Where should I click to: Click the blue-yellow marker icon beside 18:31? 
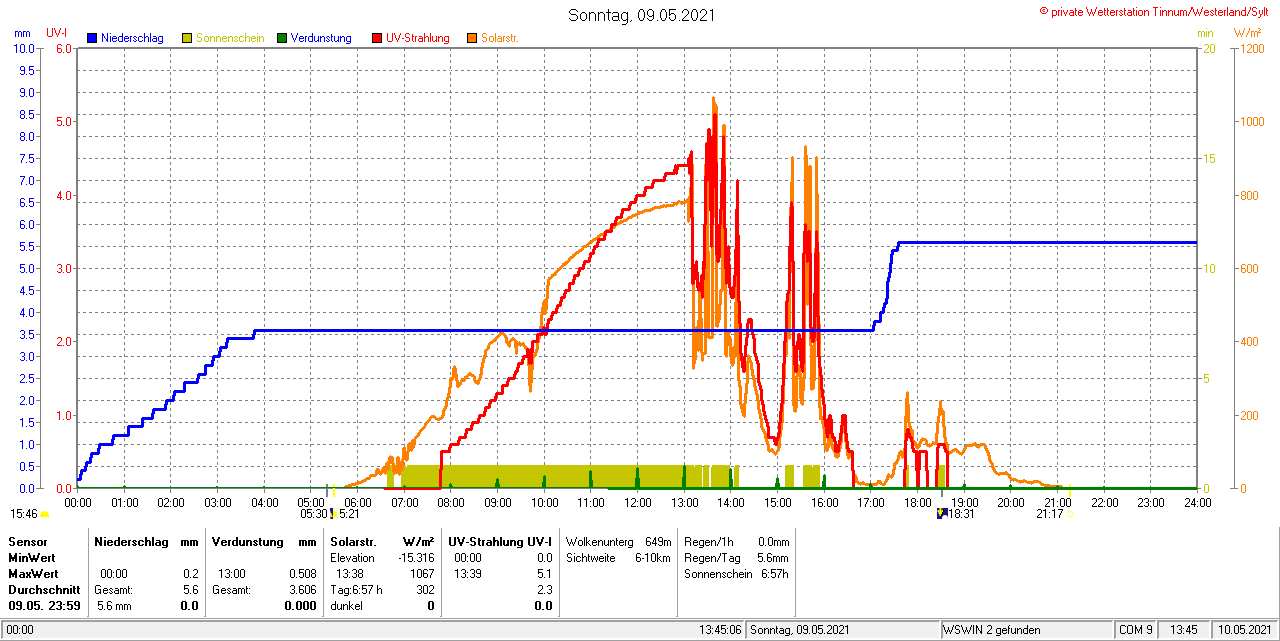[941, 513]
